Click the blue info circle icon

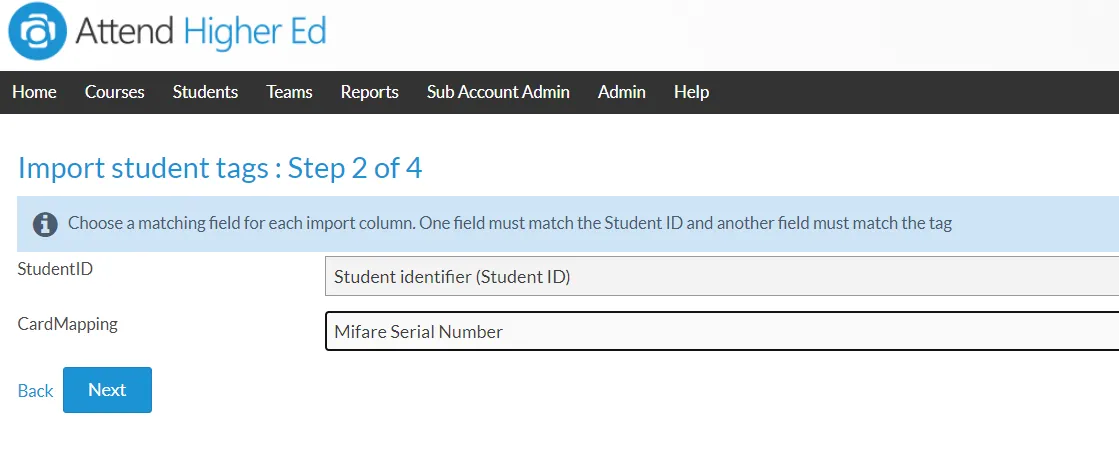pos(45,224)
